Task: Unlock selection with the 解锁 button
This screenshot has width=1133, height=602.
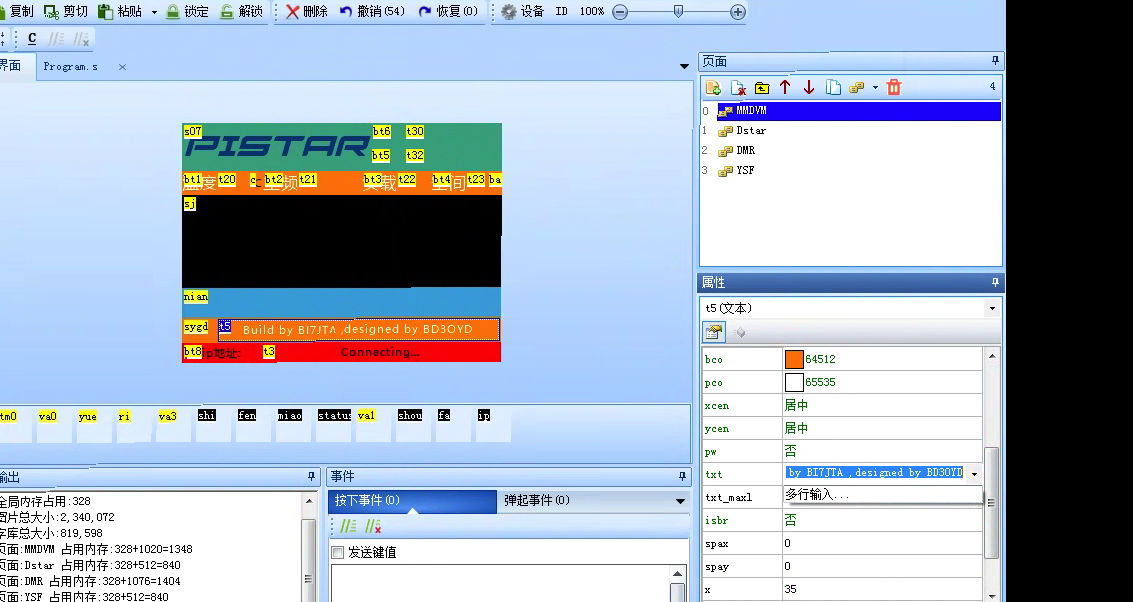Action: [x=241, y=12]
